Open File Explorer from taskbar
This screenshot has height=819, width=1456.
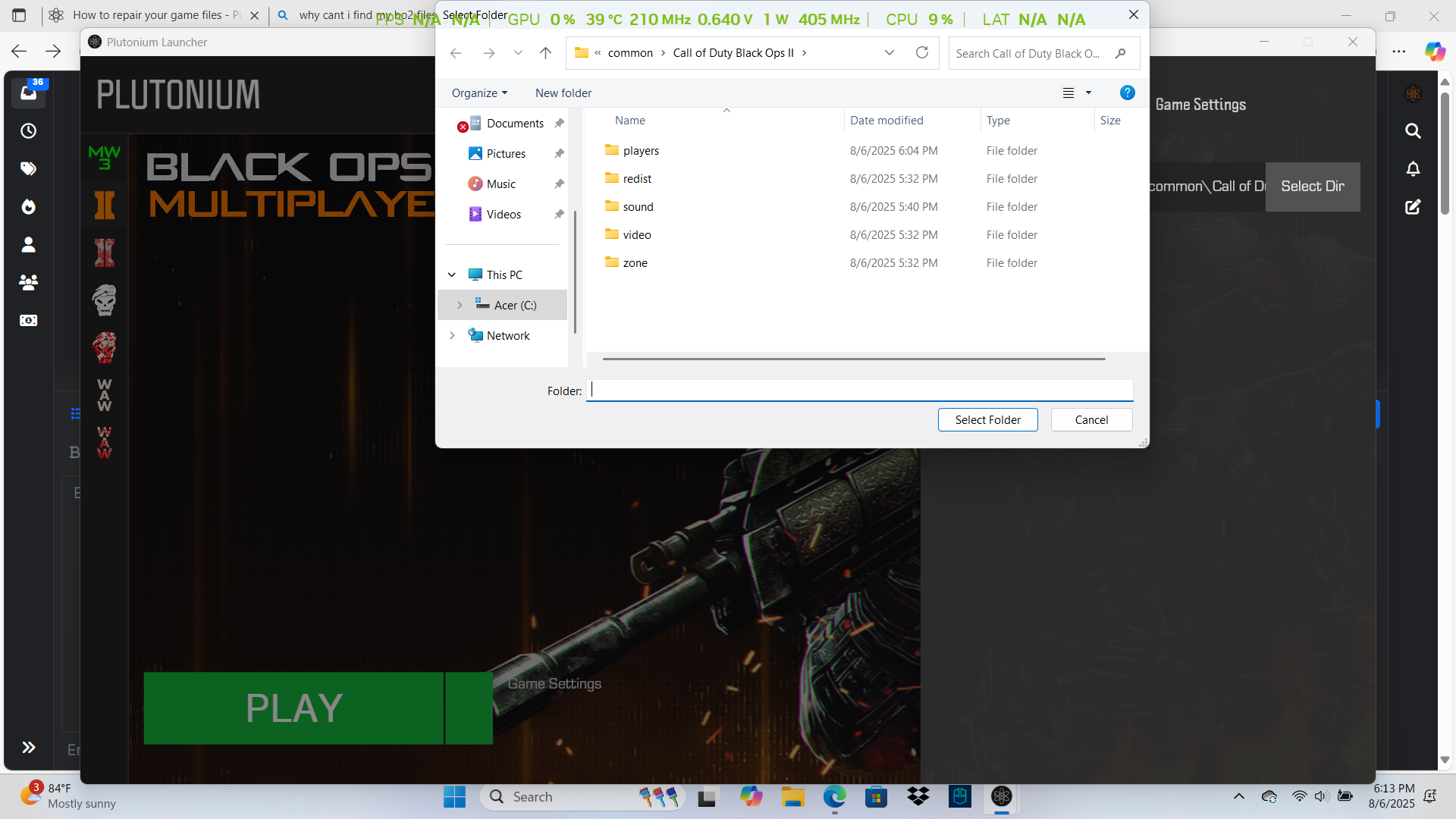(x=793, y=796)
